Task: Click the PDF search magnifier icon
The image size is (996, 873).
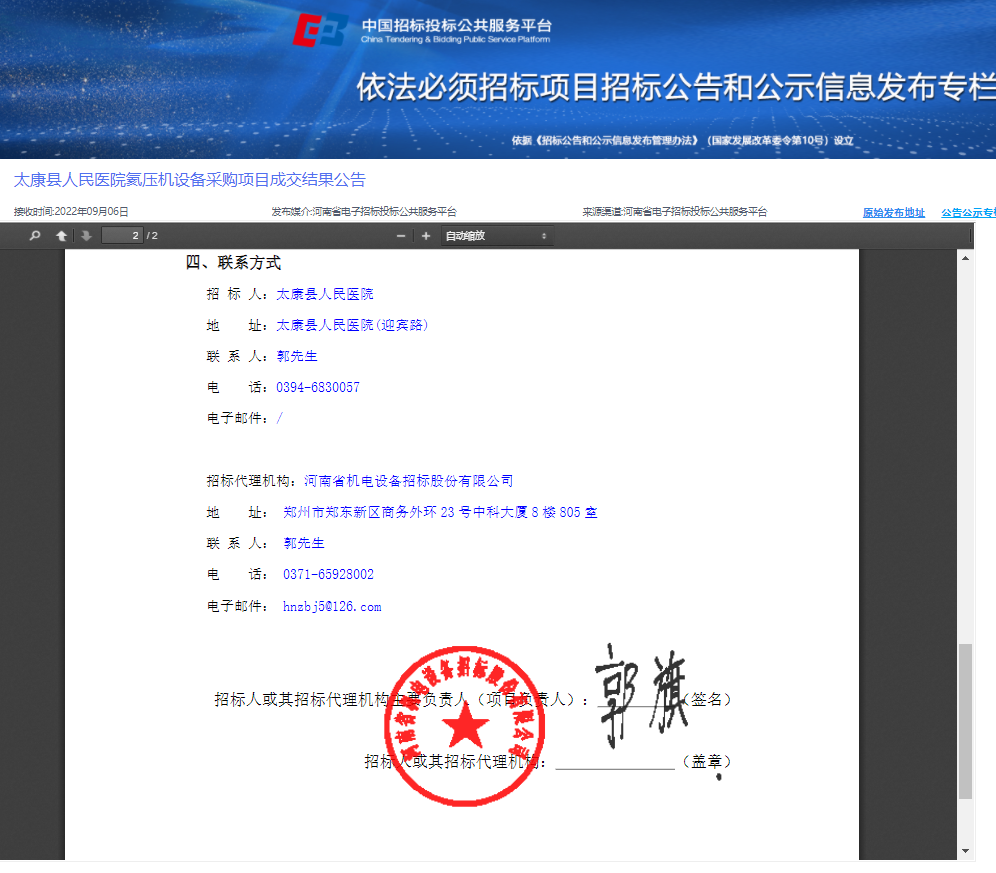Action: [35, 236]
